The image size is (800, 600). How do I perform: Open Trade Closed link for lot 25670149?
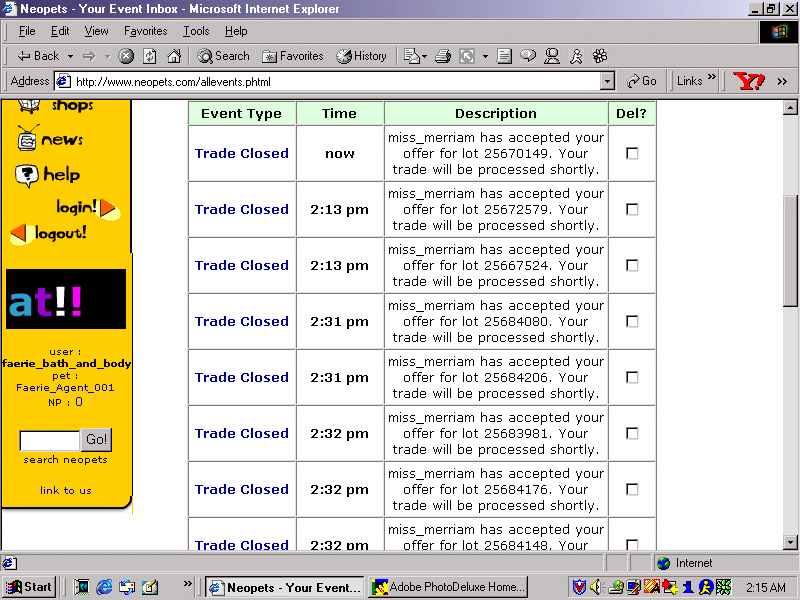(242, 154)
